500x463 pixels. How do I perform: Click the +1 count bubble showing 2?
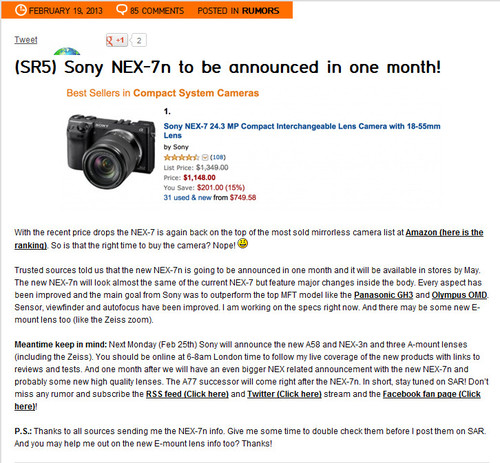138,40
